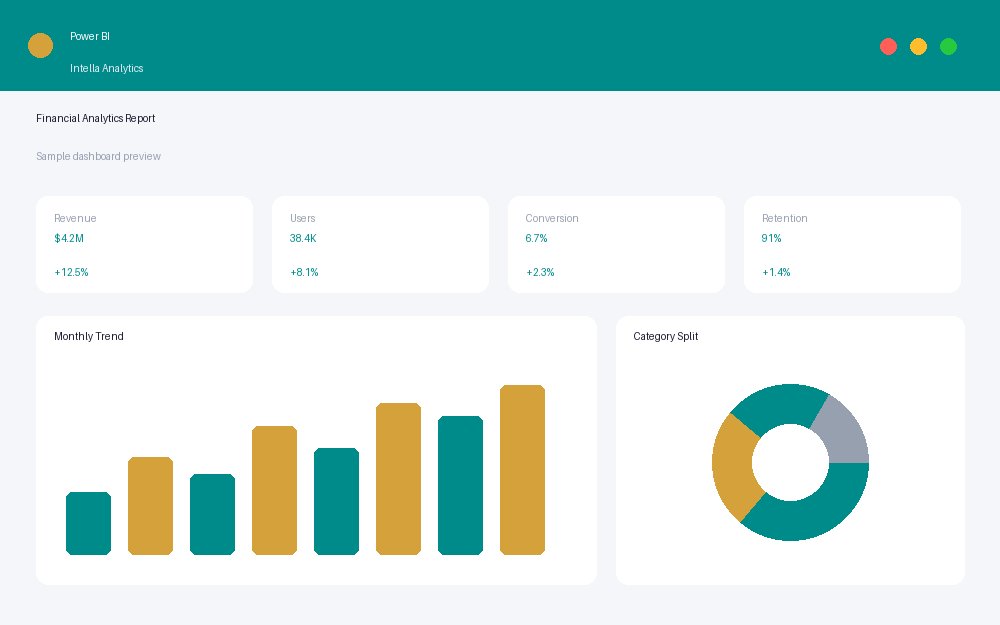Click the "38.4K" users value

coord(303,238)
